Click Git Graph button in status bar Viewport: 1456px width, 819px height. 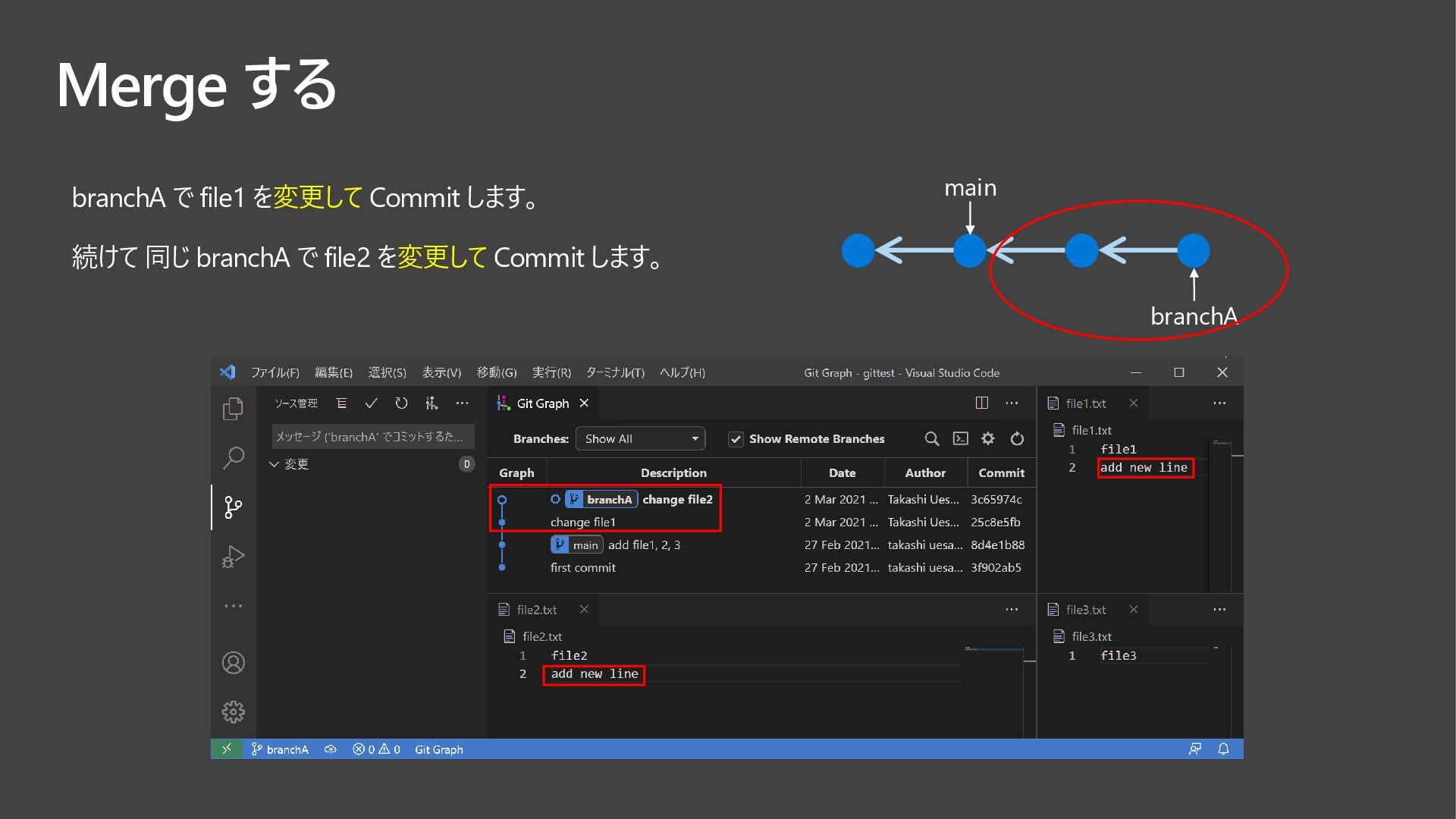click(438, 749)
